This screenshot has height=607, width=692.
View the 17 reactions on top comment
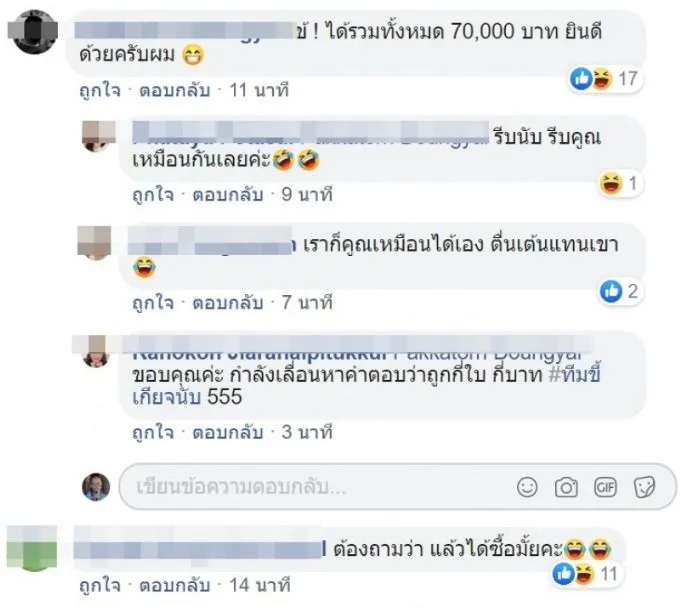point(604,79)
